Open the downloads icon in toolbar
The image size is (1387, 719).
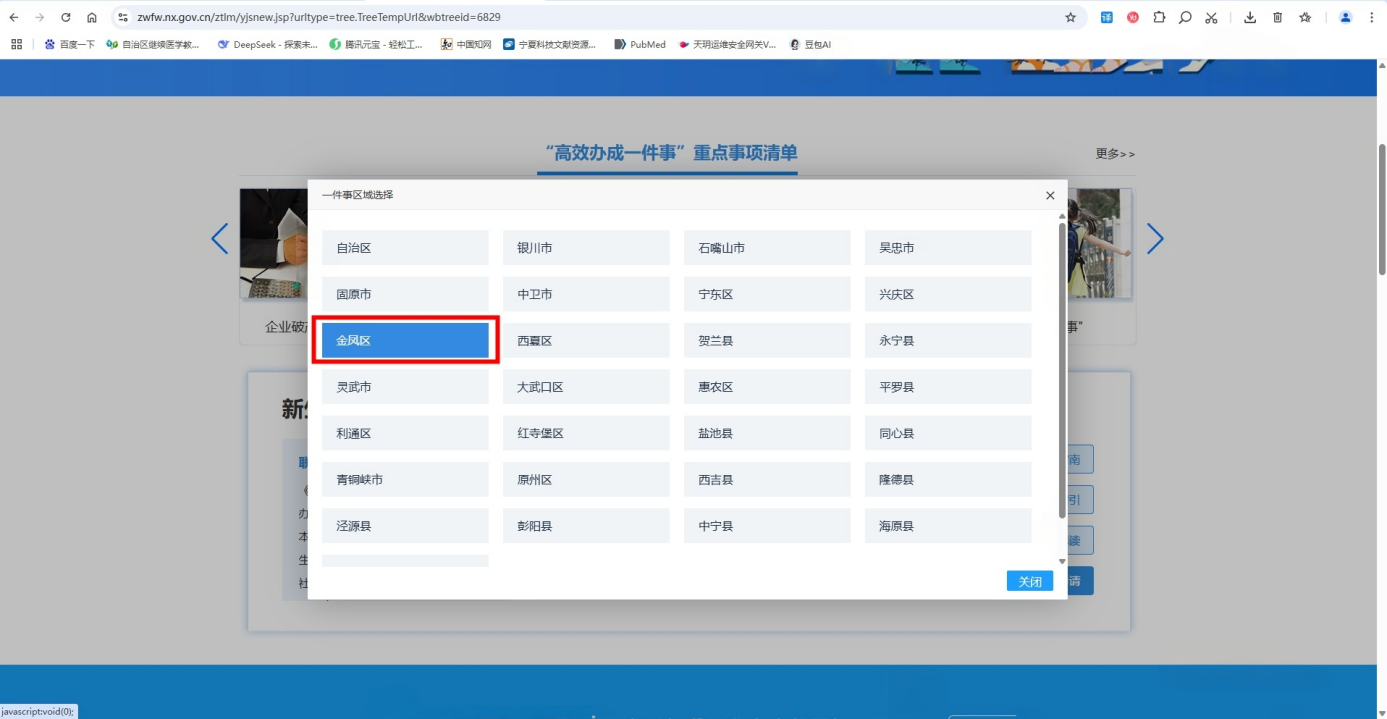pos(1250,17)
